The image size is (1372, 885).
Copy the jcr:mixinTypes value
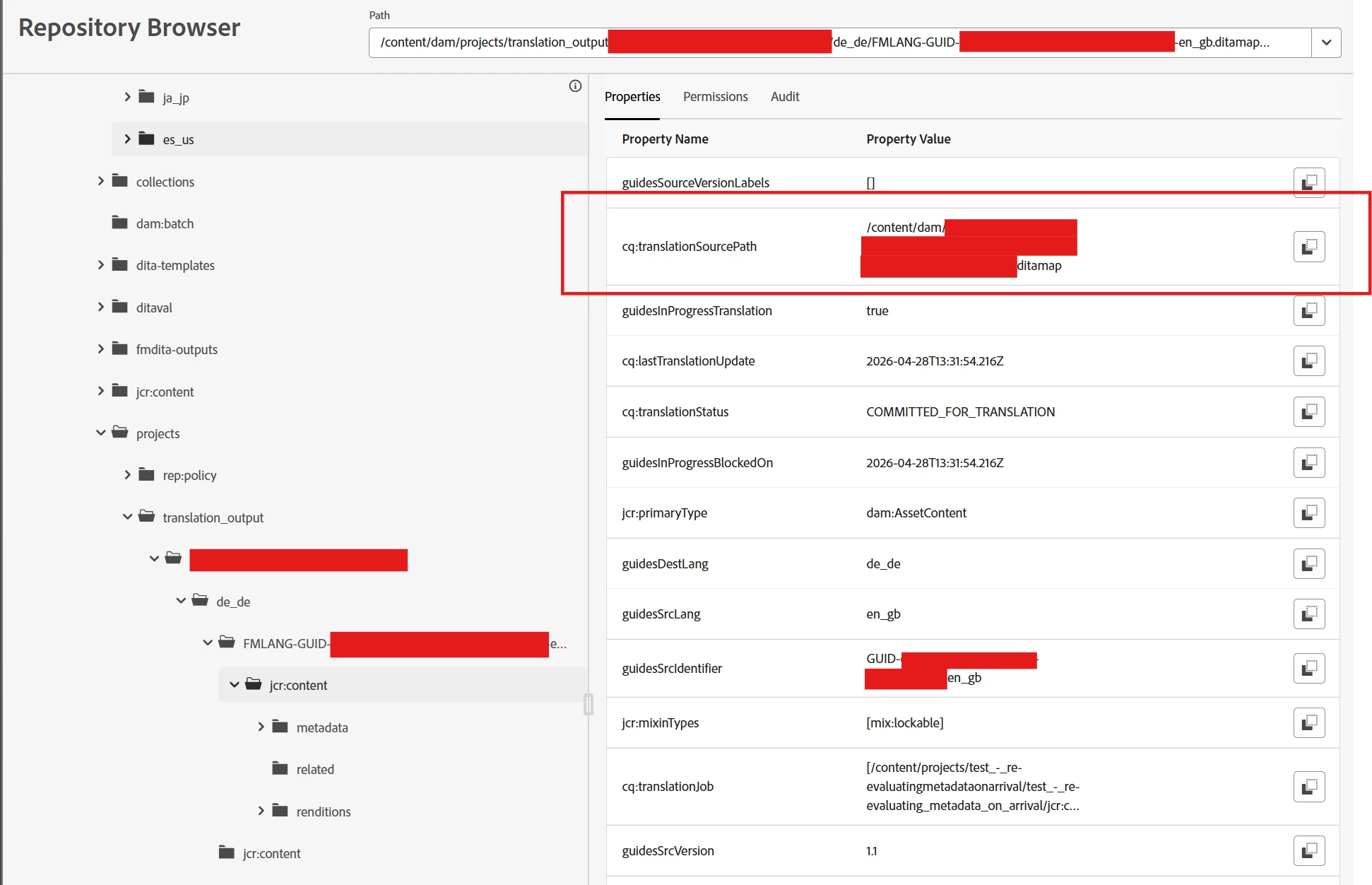1308,722
